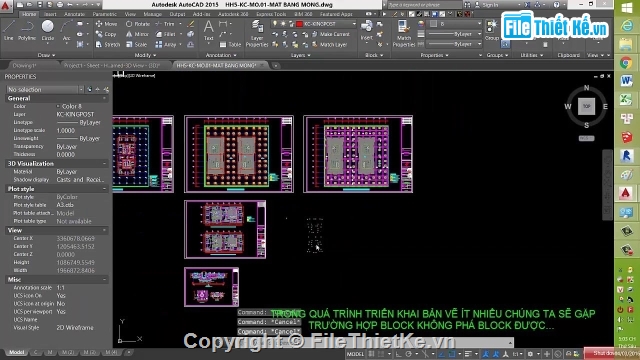
Task: Open Chrome from the side taskbar
Action: (626, 63)
